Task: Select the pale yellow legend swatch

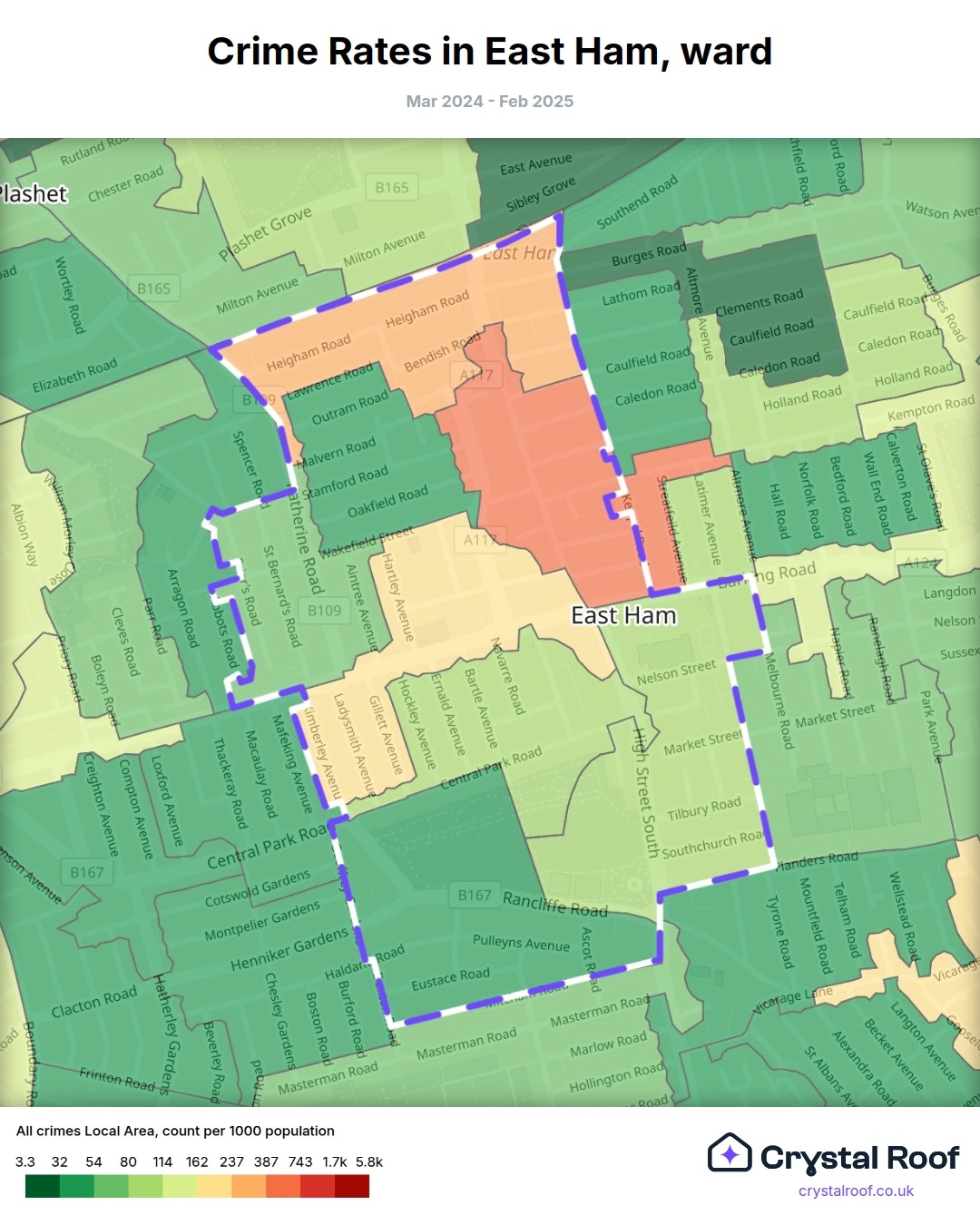Action: coord(214,1186)
